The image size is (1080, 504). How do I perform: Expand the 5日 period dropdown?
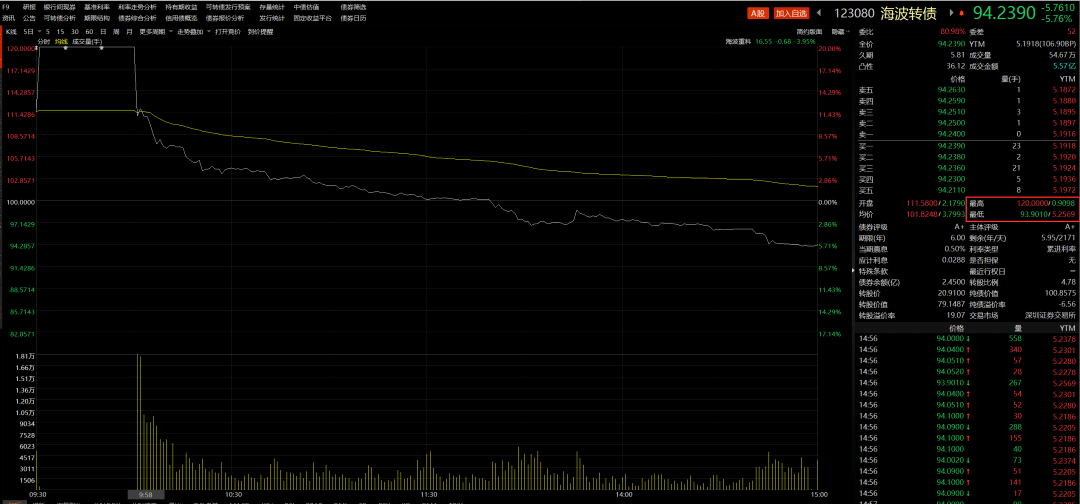(x=32, y=31)
